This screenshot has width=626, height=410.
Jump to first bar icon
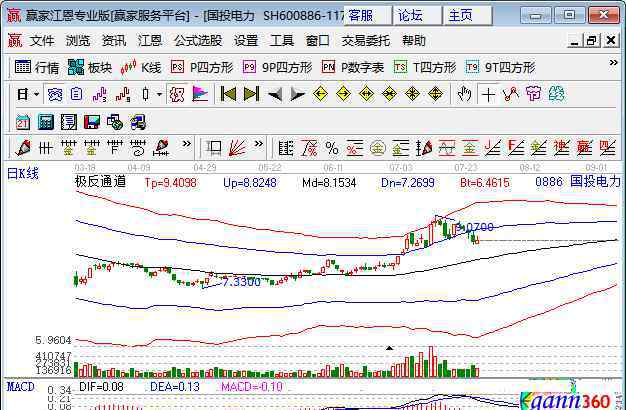pyautogui.click(x=228, y=95)
